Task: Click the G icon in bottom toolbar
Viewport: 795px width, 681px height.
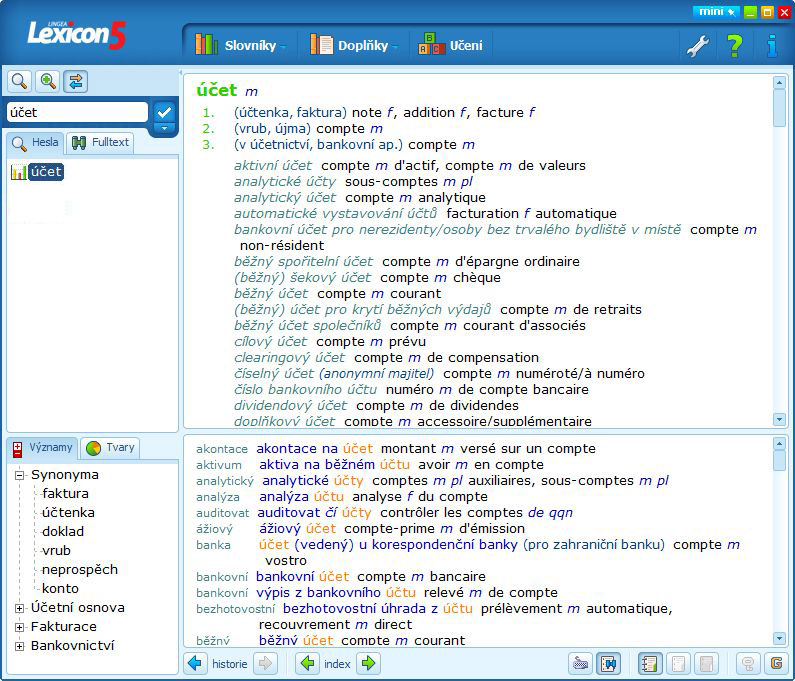Action: [776, 663]
